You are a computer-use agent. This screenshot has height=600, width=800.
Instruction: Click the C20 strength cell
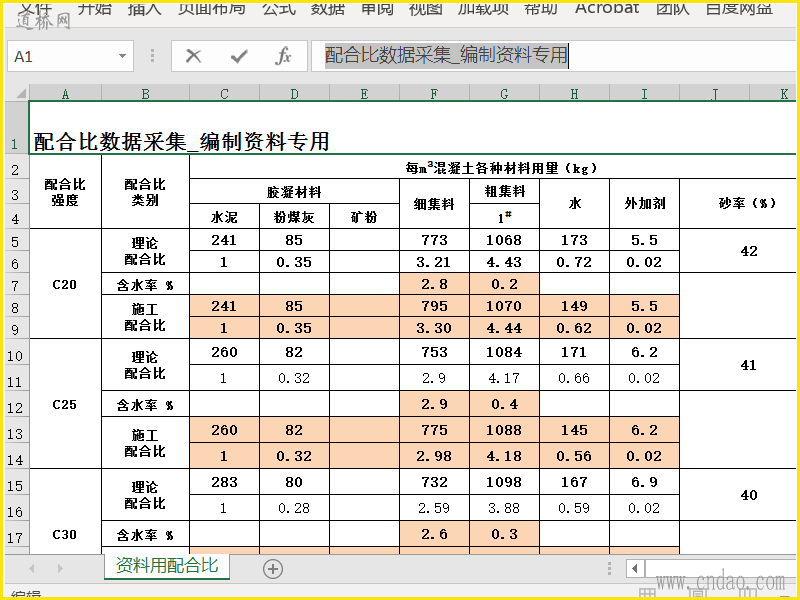65,284
